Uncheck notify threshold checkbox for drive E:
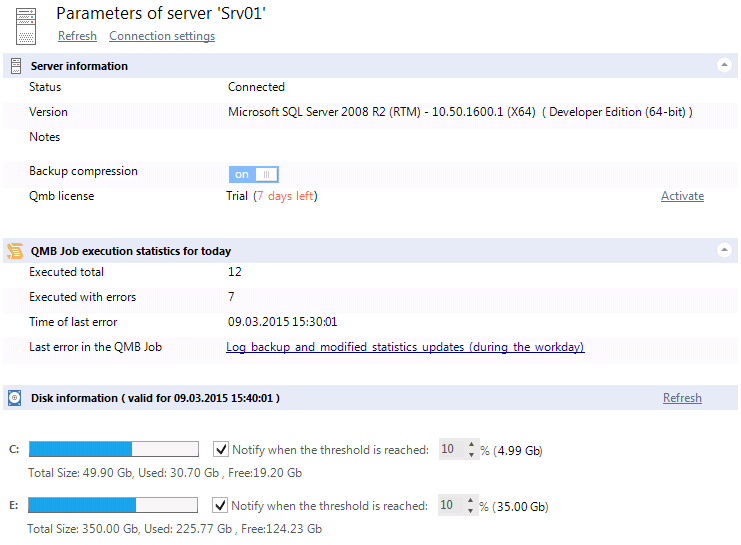Image resolution: width=741 pixels, height=545 pixels. pyautogui.click(x=220, y=505)
